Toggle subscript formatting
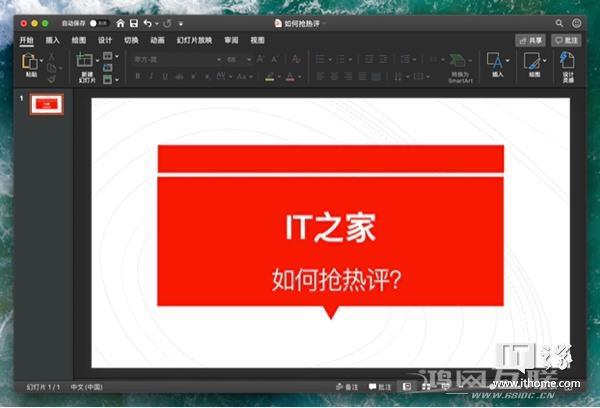600x408 pixels. [207, 77]
